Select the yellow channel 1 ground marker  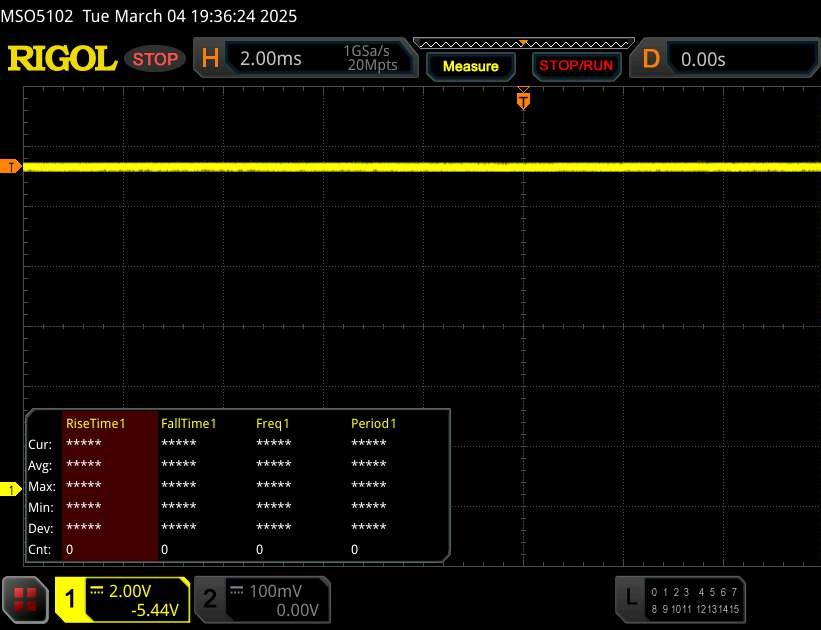[10, 489]
